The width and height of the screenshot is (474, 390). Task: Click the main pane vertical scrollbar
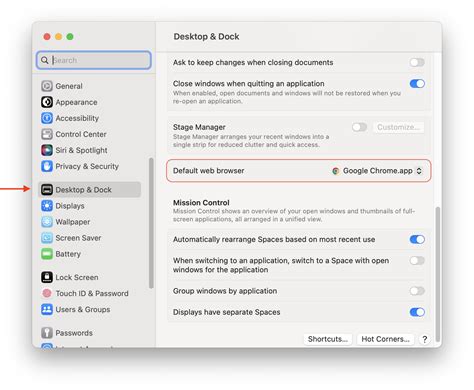438,273
